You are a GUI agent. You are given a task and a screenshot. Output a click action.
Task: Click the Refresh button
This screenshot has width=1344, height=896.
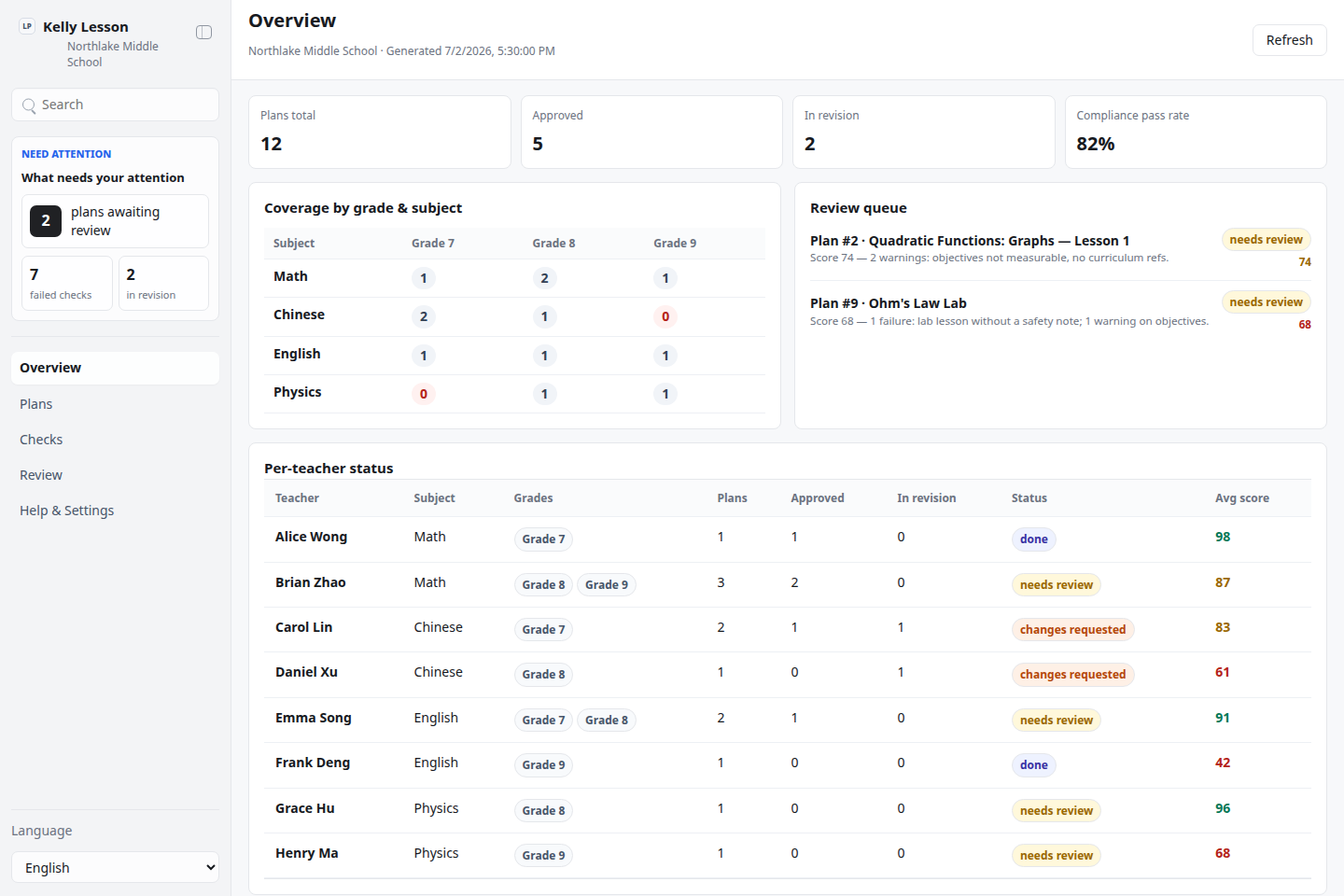[1289, 40]
